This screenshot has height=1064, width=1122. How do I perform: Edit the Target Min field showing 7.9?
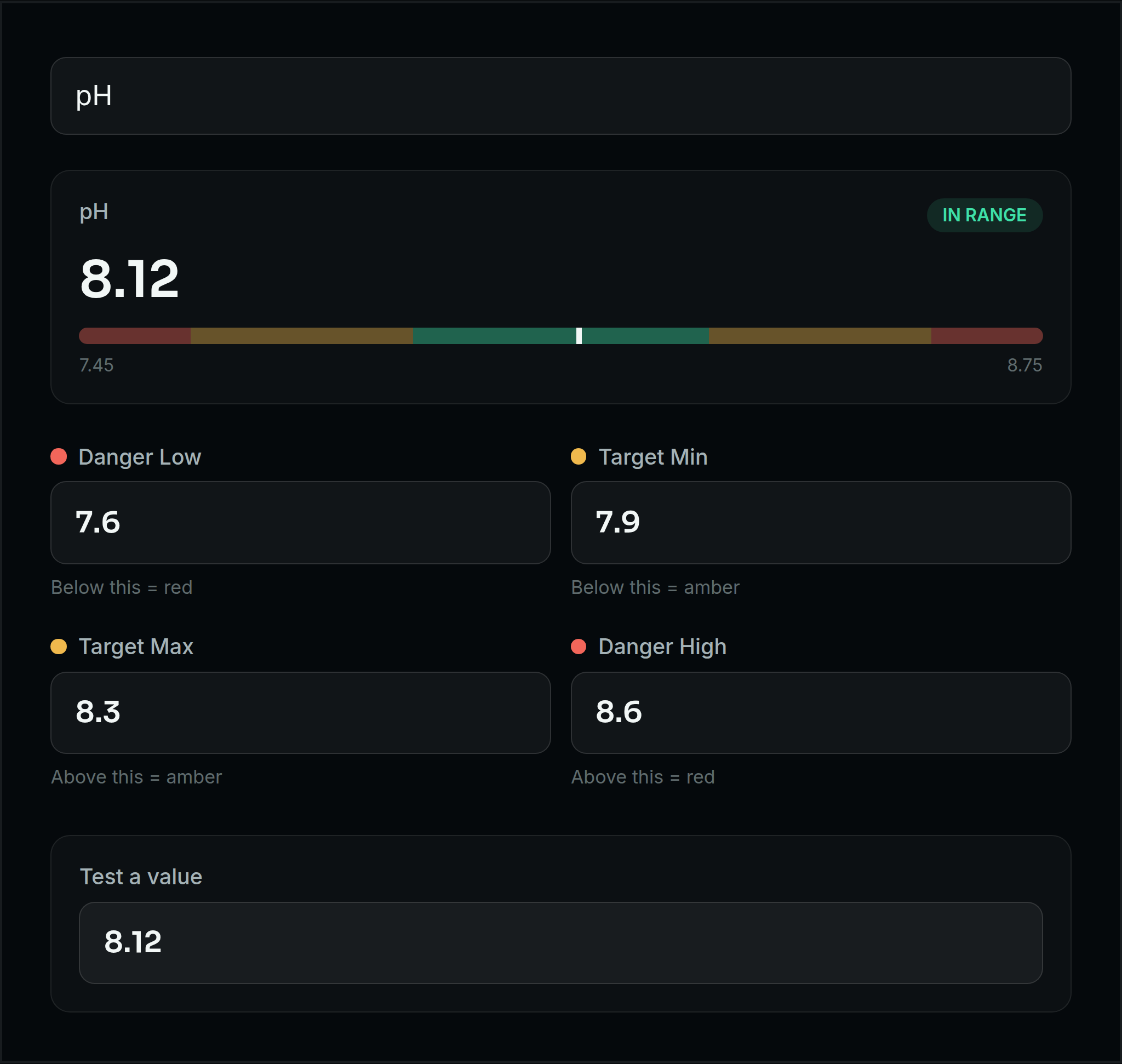[x=821, y=522]
